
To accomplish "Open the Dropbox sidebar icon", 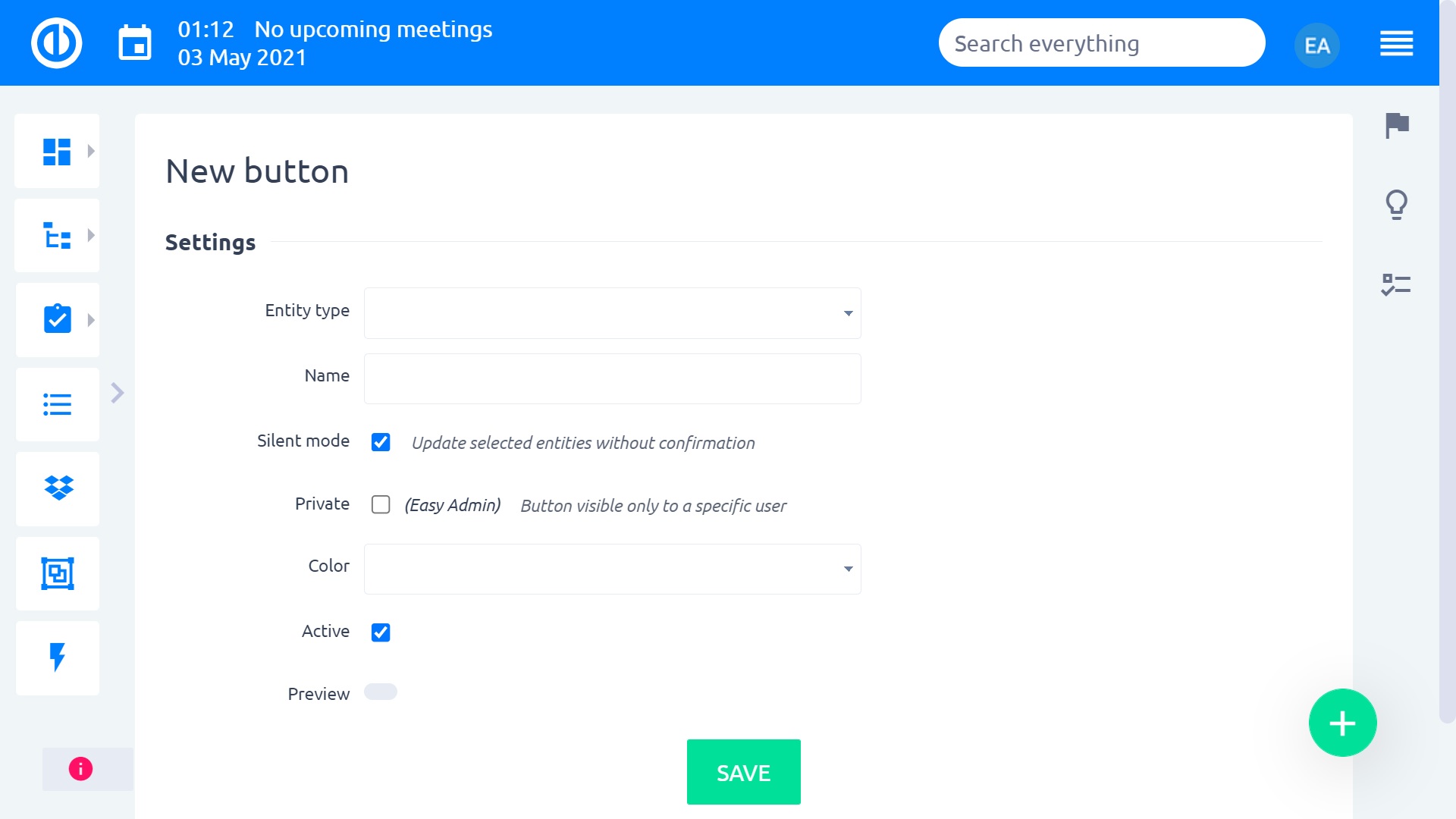I will pos(58,488).
